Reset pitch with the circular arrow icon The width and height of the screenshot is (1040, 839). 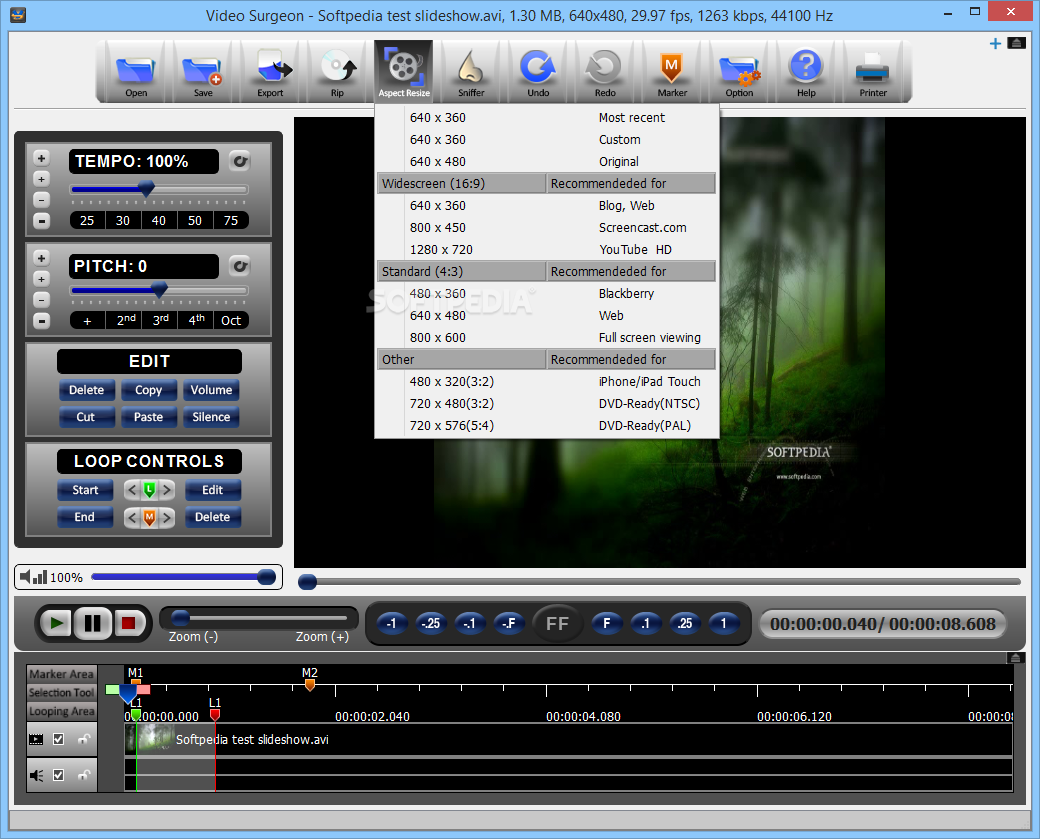[x=239, y=266]
